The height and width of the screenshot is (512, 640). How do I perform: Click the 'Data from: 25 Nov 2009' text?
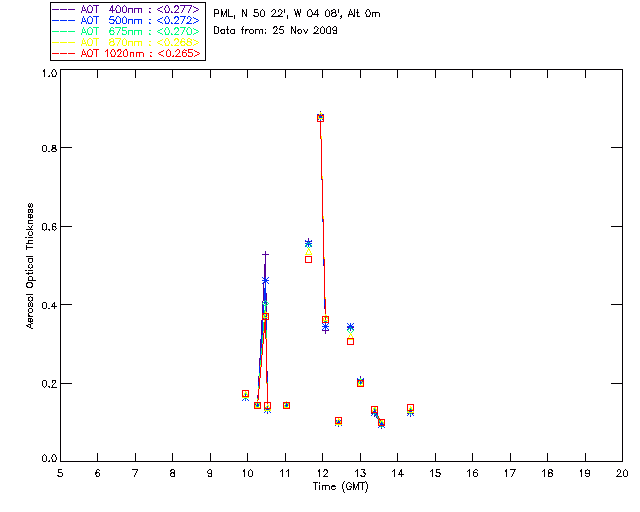(276, 31)
